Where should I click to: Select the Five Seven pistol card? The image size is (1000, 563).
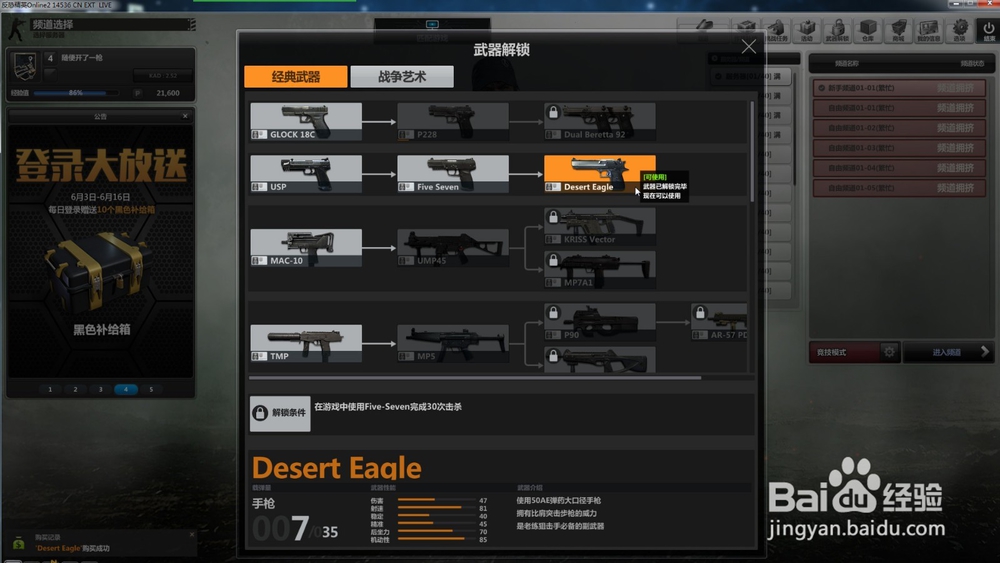point(453,173)
